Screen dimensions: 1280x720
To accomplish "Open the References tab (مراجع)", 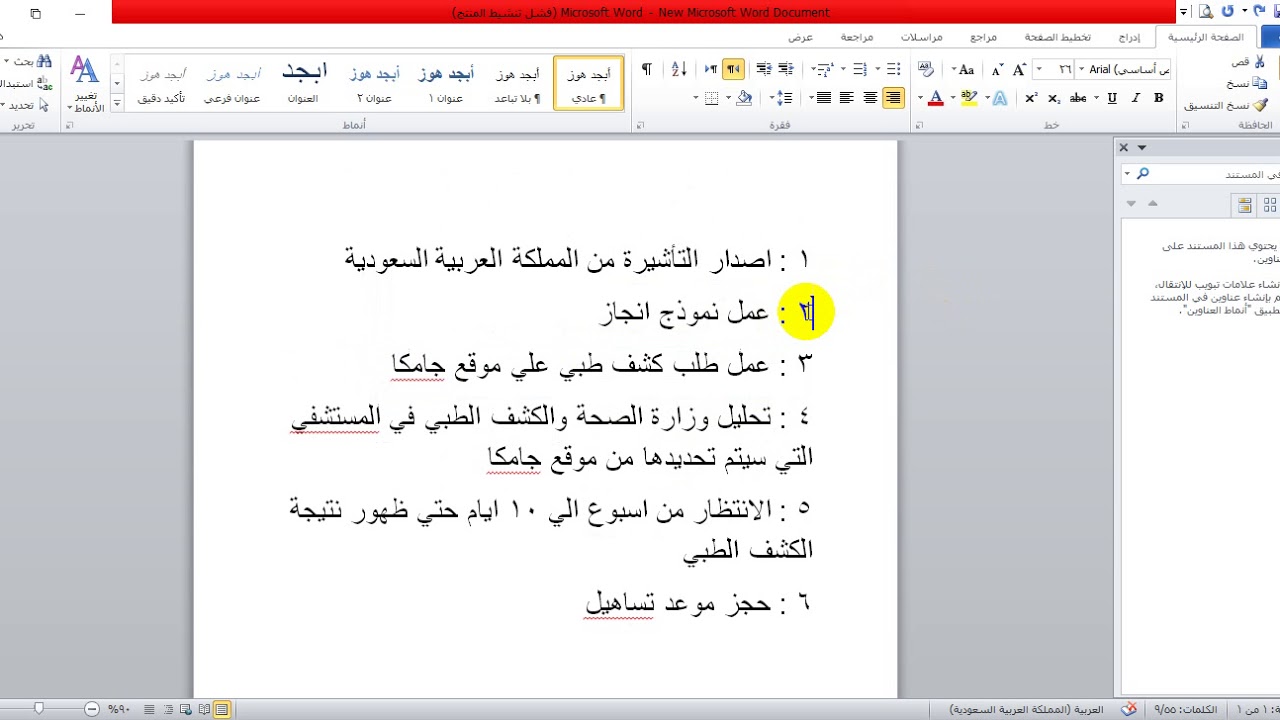I will pos(983,37).
